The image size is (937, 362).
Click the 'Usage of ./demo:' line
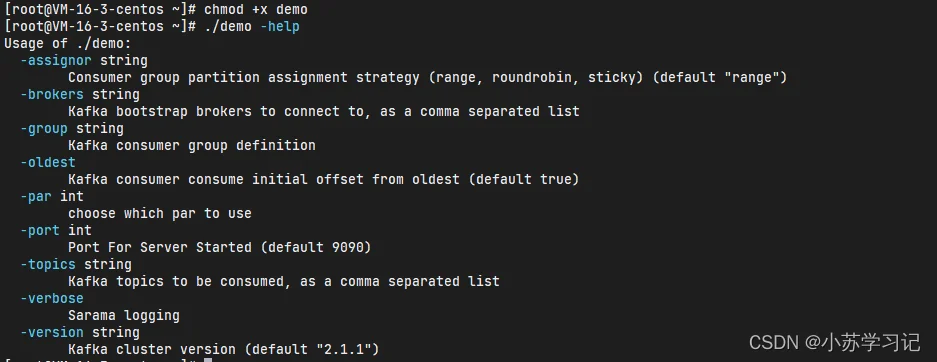(x=68, y=44)
